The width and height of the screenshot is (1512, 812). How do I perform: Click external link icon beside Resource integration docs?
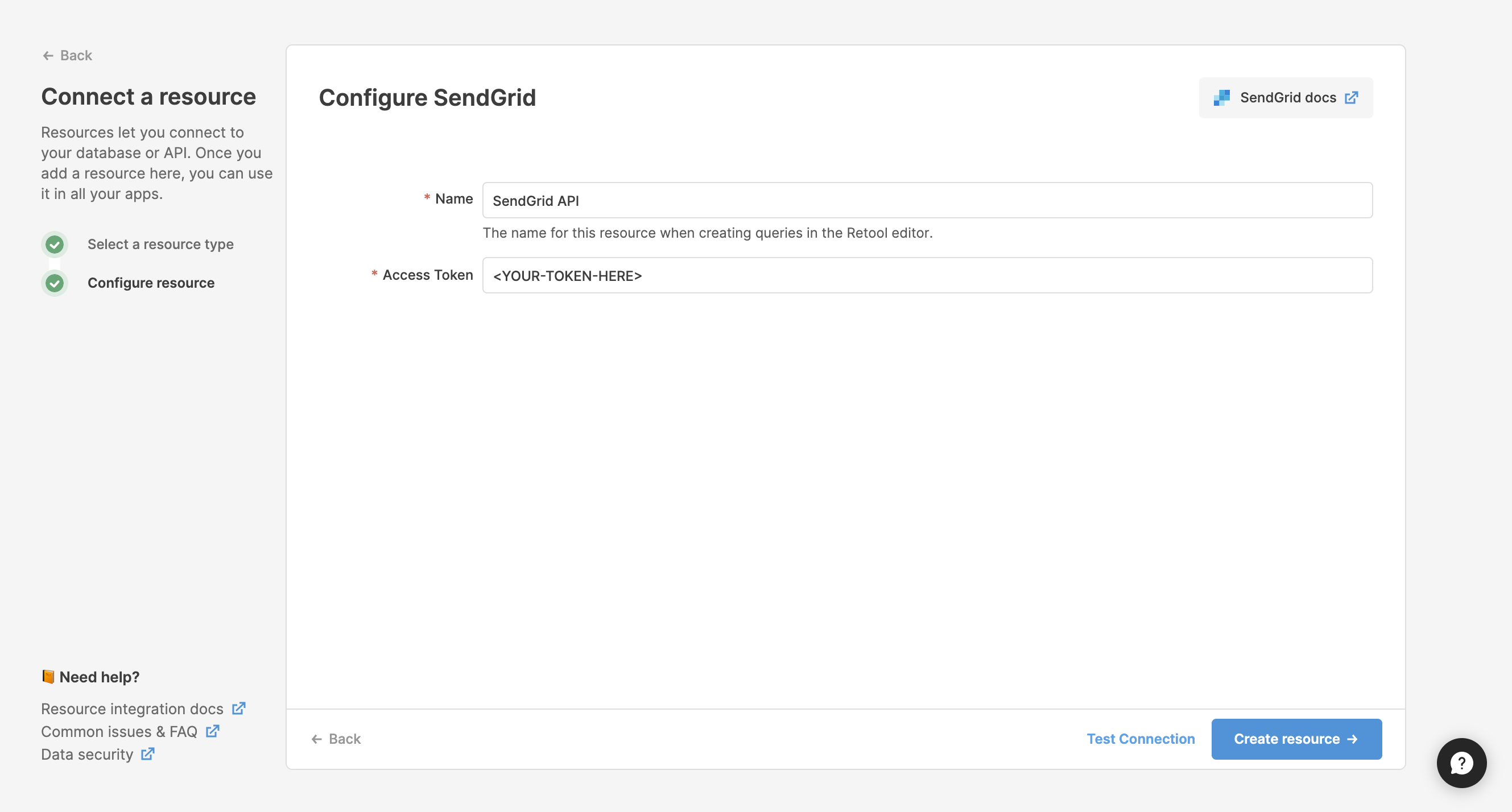[x=238, y=708]
